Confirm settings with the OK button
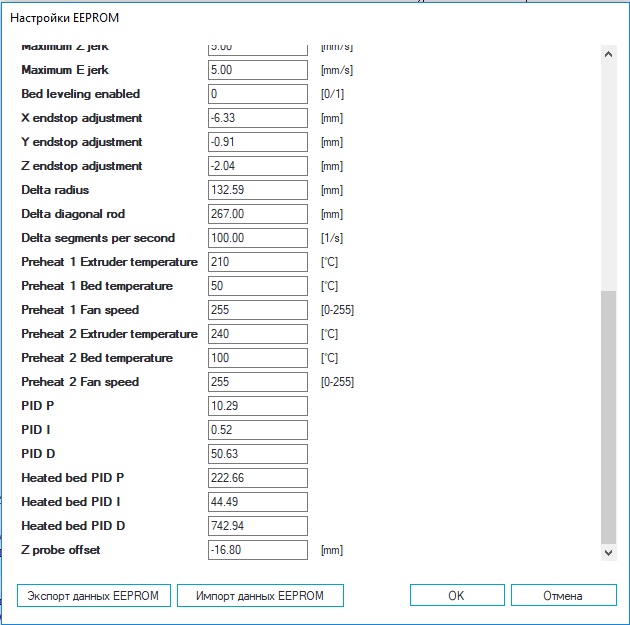 457,595
